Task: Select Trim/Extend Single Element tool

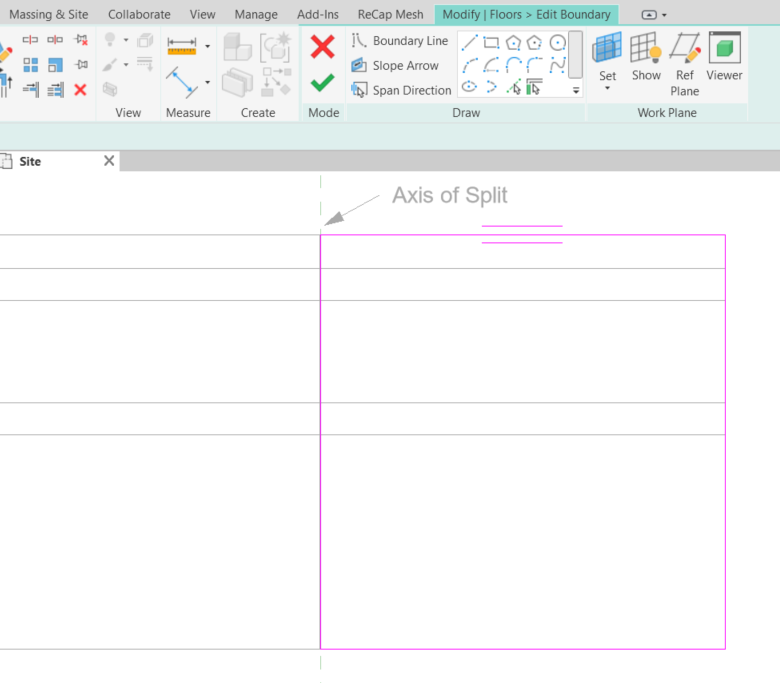Action: click(x=30, y=90)
